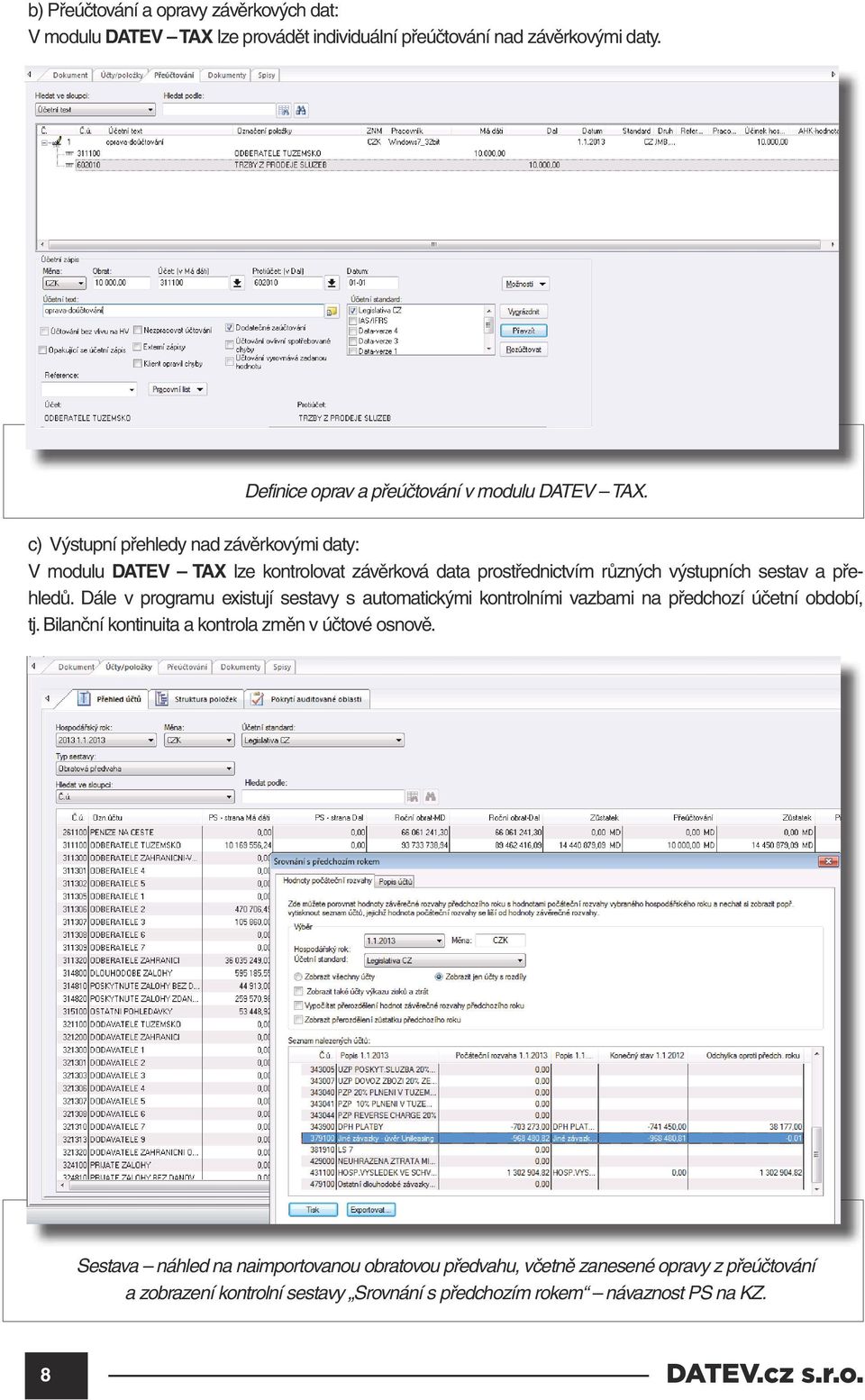Switch to Dokument tab in upper window
The image size is (865, 1400).
70,76
